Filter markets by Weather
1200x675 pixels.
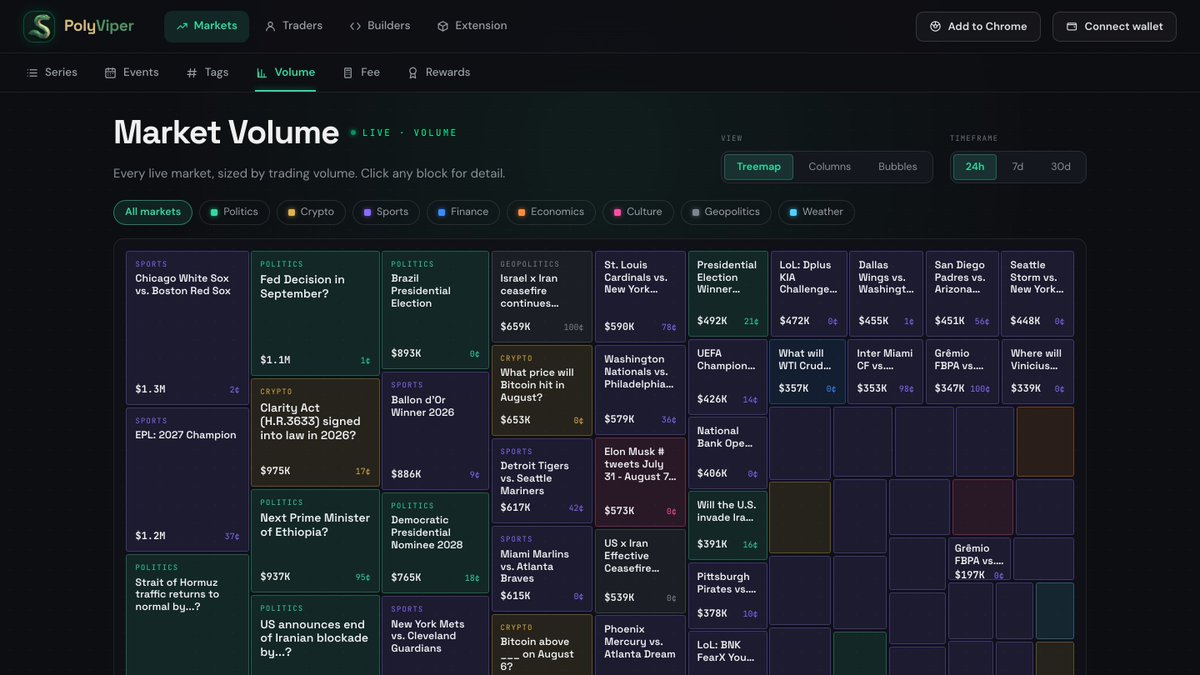(x=816, y=212)
